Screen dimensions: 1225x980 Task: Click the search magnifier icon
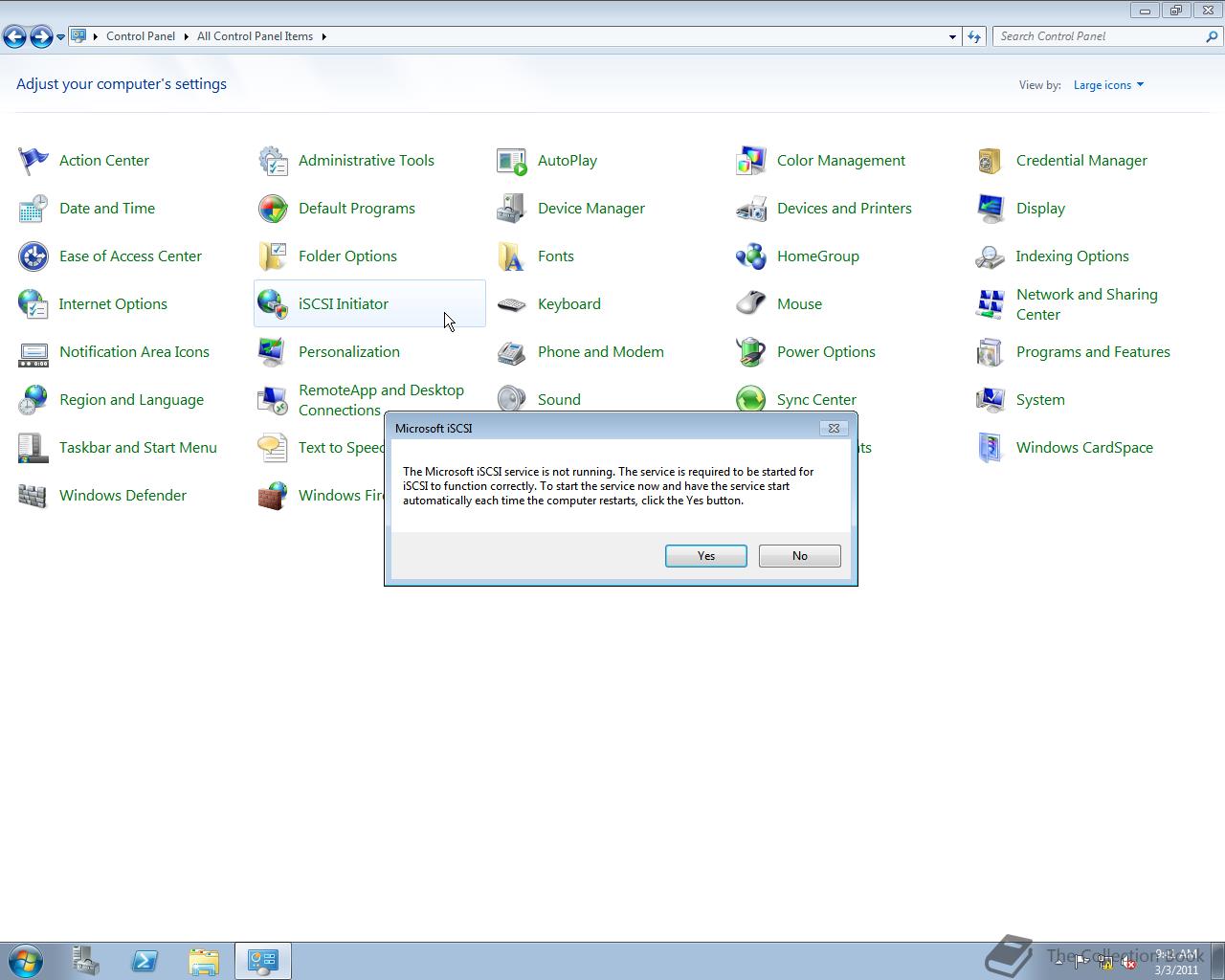point(1213,36)
